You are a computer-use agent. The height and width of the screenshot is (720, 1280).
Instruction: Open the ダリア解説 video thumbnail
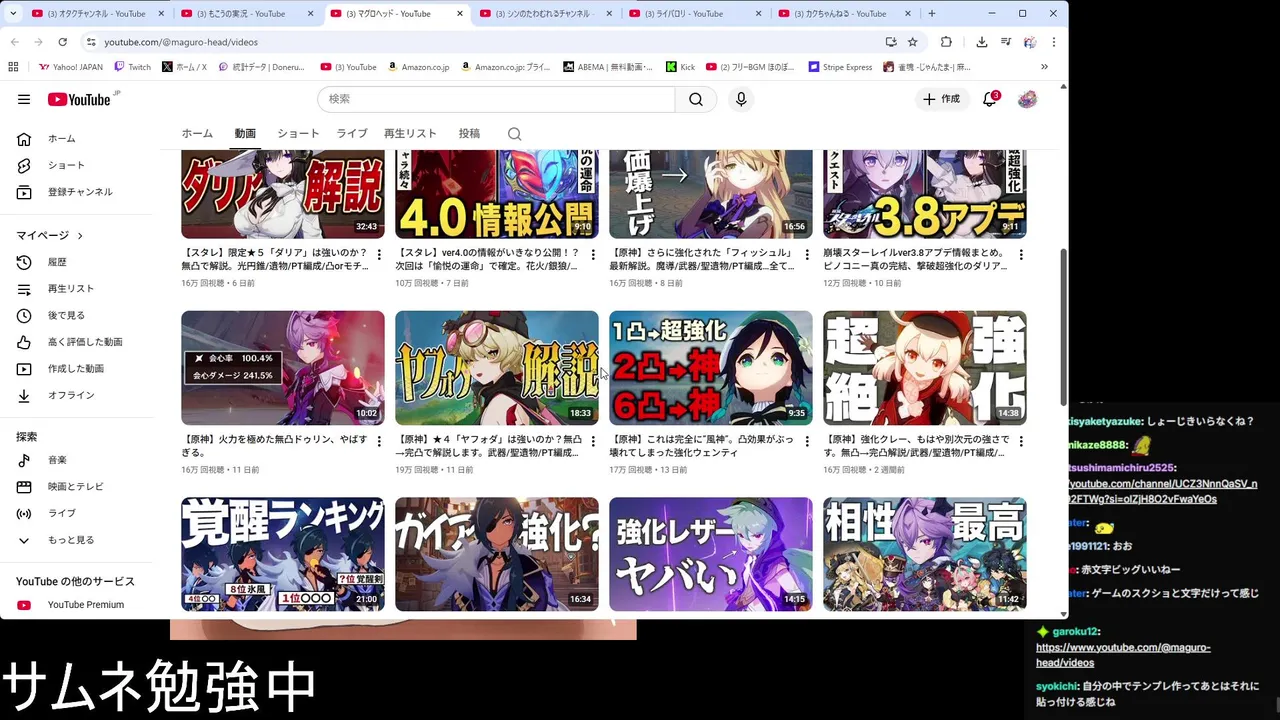[283, 194]
